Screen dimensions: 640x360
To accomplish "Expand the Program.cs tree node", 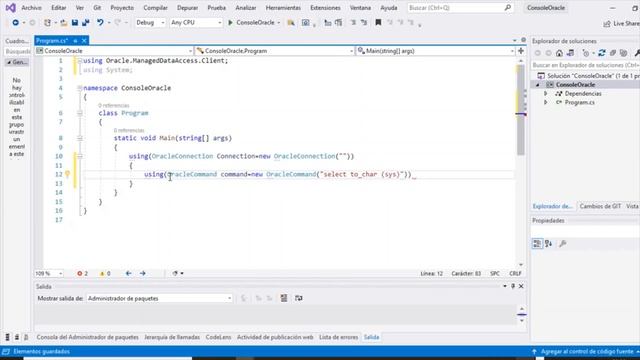I will (x=546, y=102).
